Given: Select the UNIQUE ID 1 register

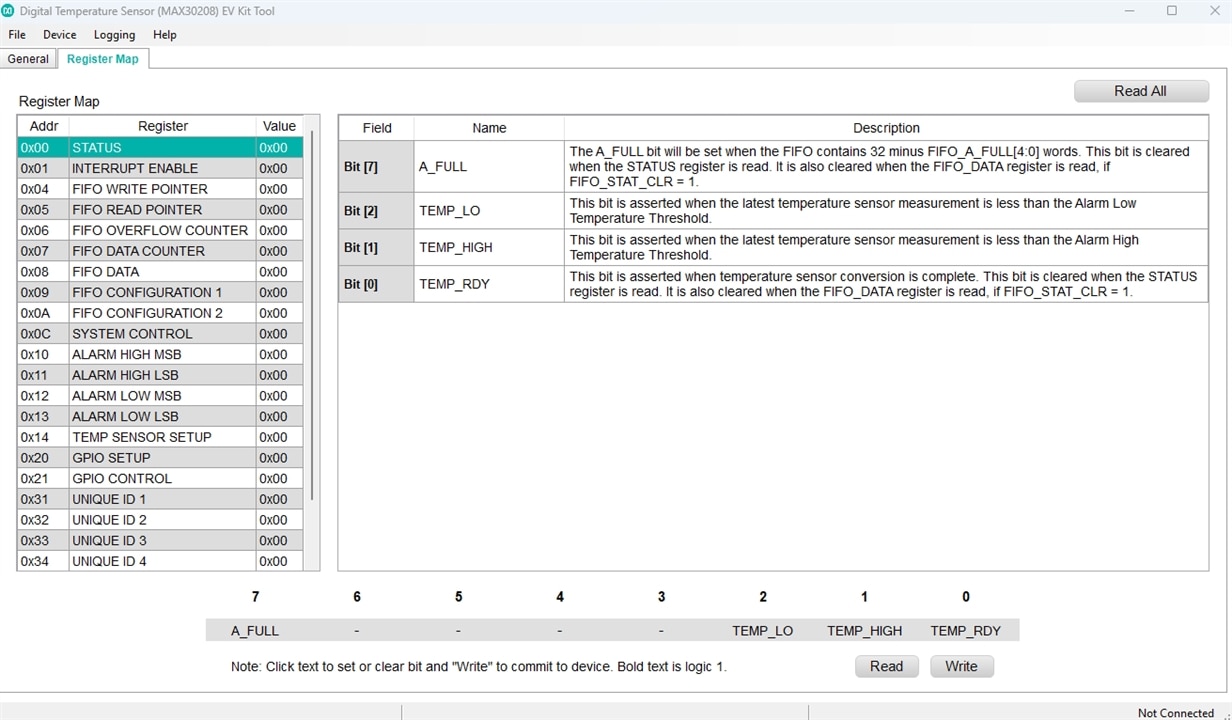Looking at the screenshot, I should click(x=160, y=499).
